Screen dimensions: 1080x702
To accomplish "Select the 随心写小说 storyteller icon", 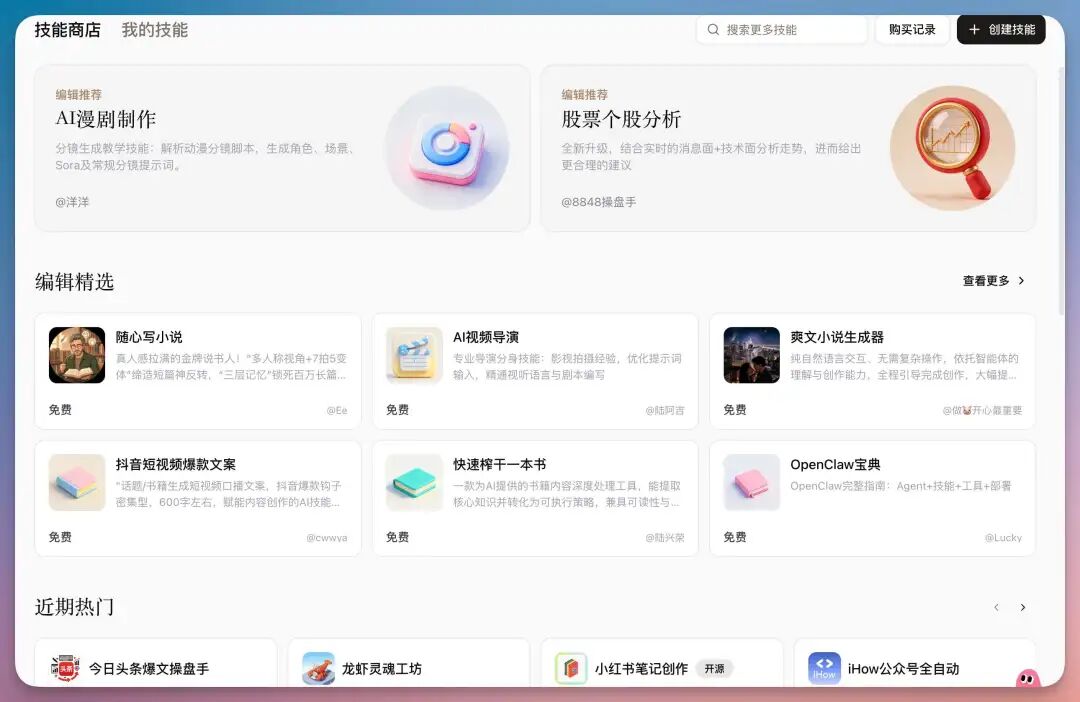I will 76,354.
